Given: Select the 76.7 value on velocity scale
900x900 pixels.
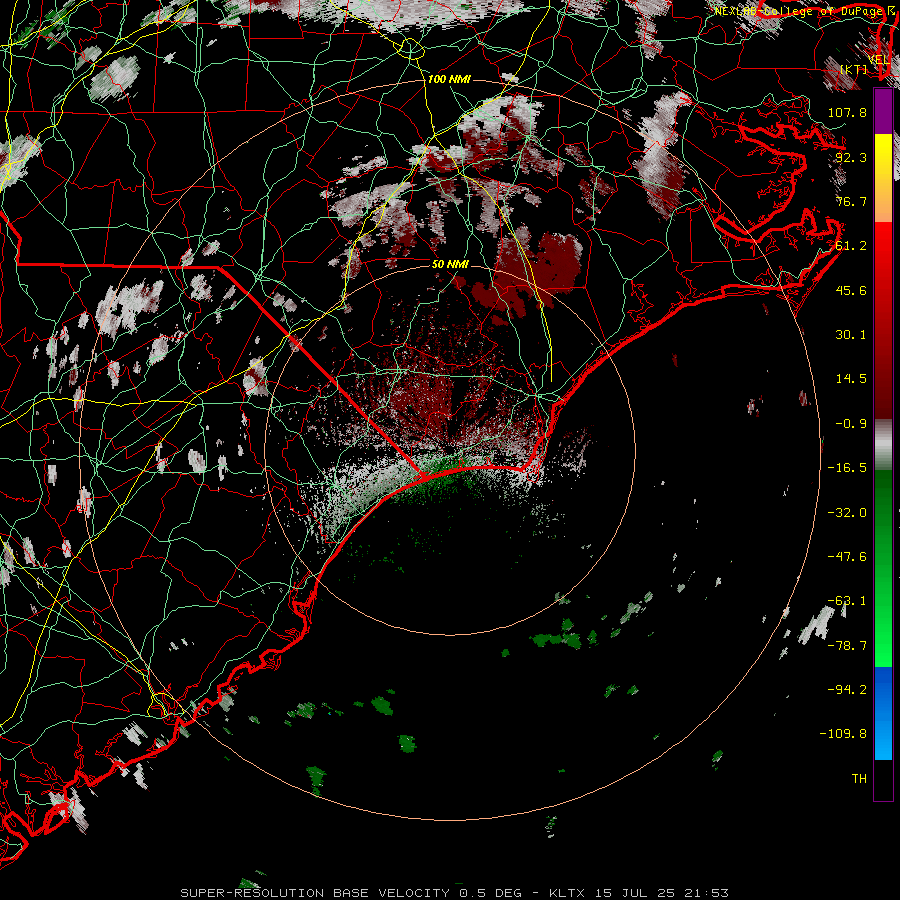Looking at the screenshot, I should click(x=851, y=201).
